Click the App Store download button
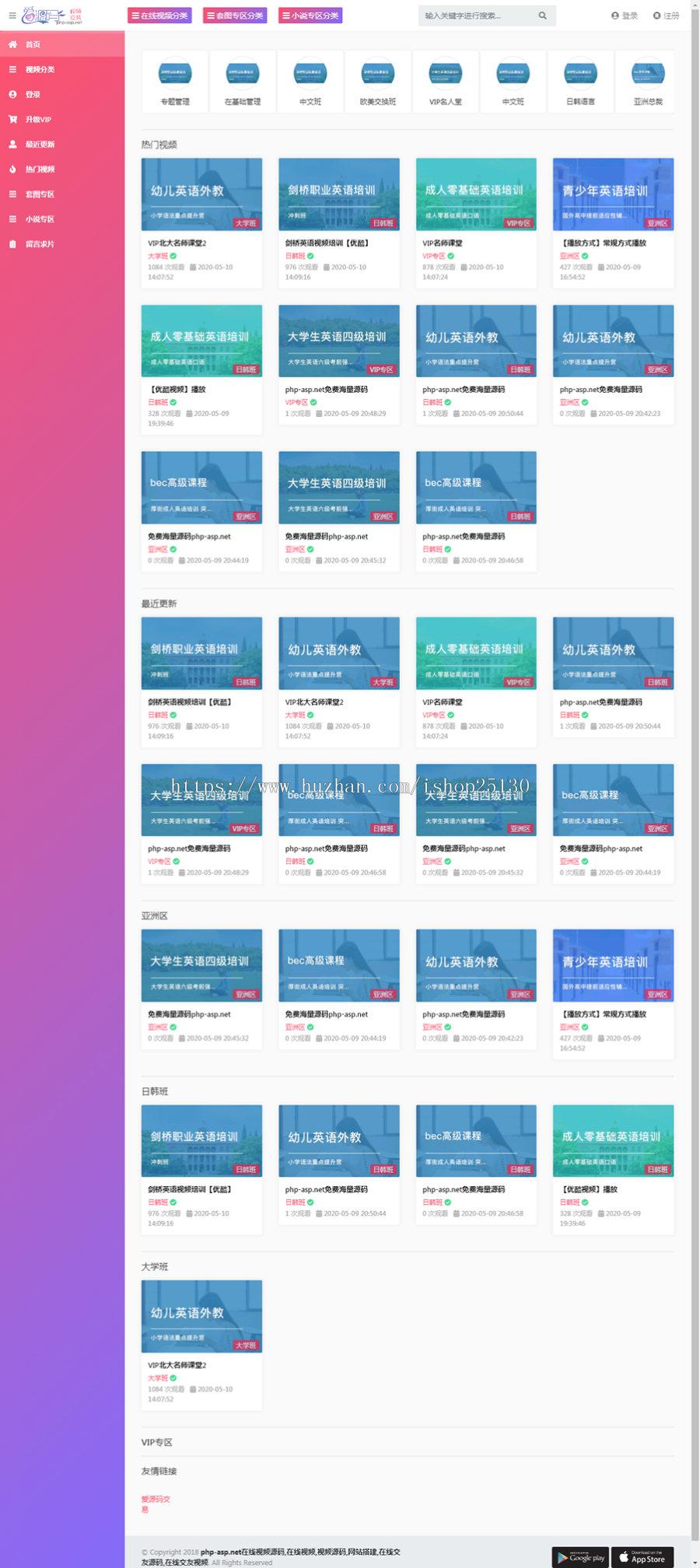 (x=642, y=1557)
